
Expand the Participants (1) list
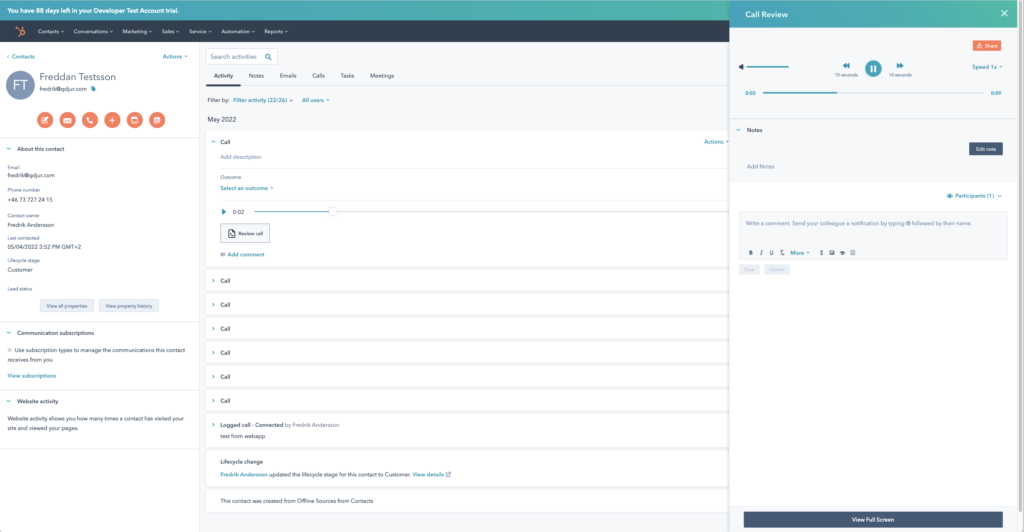974,196
